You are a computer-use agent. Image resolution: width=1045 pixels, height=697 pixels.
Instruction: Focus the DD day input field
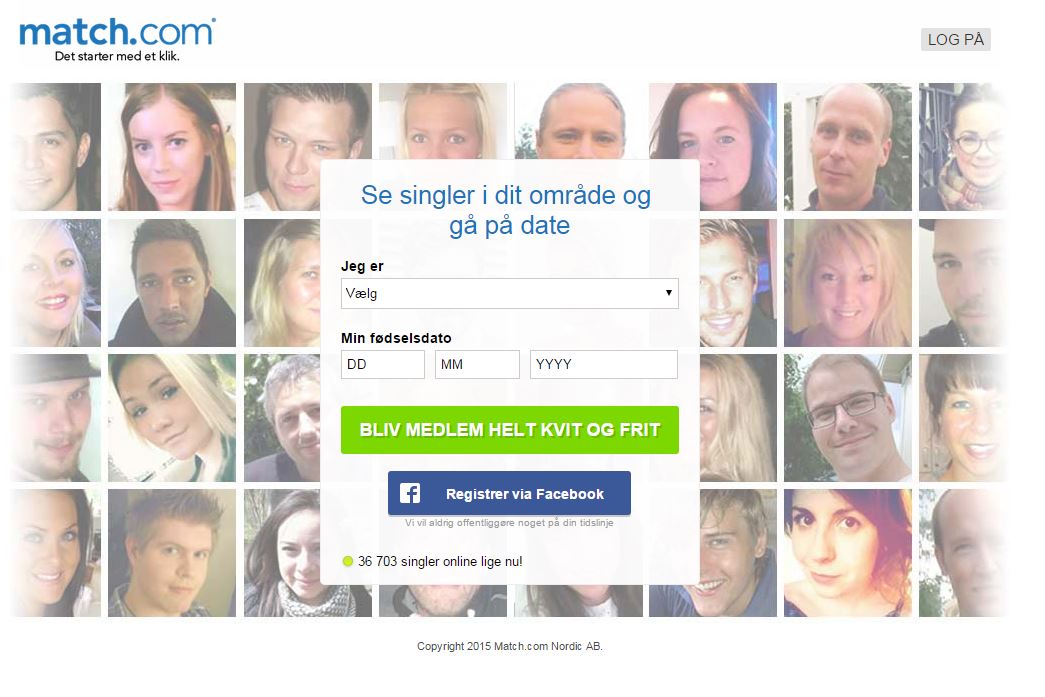pos(383,364)
